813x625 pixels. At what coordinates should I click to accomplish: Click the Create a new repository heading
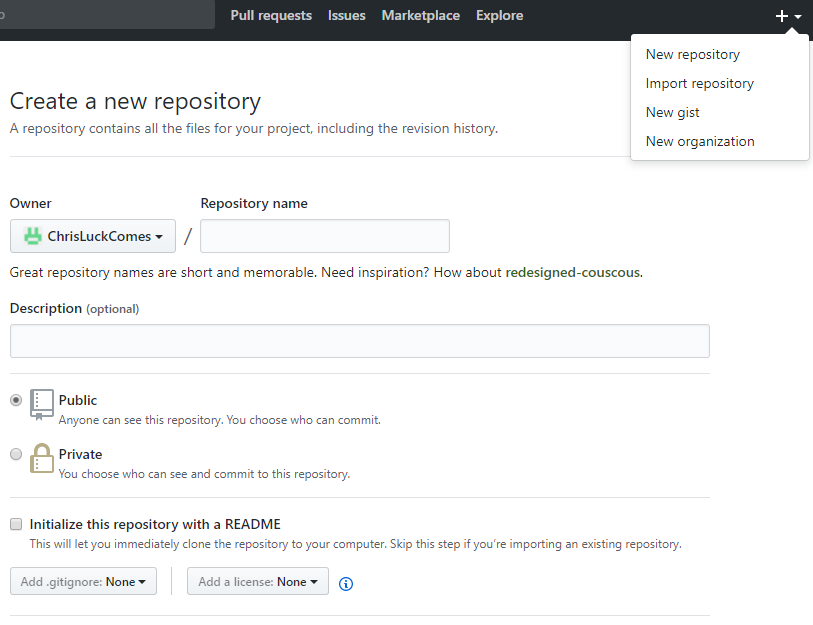(135, 101)
